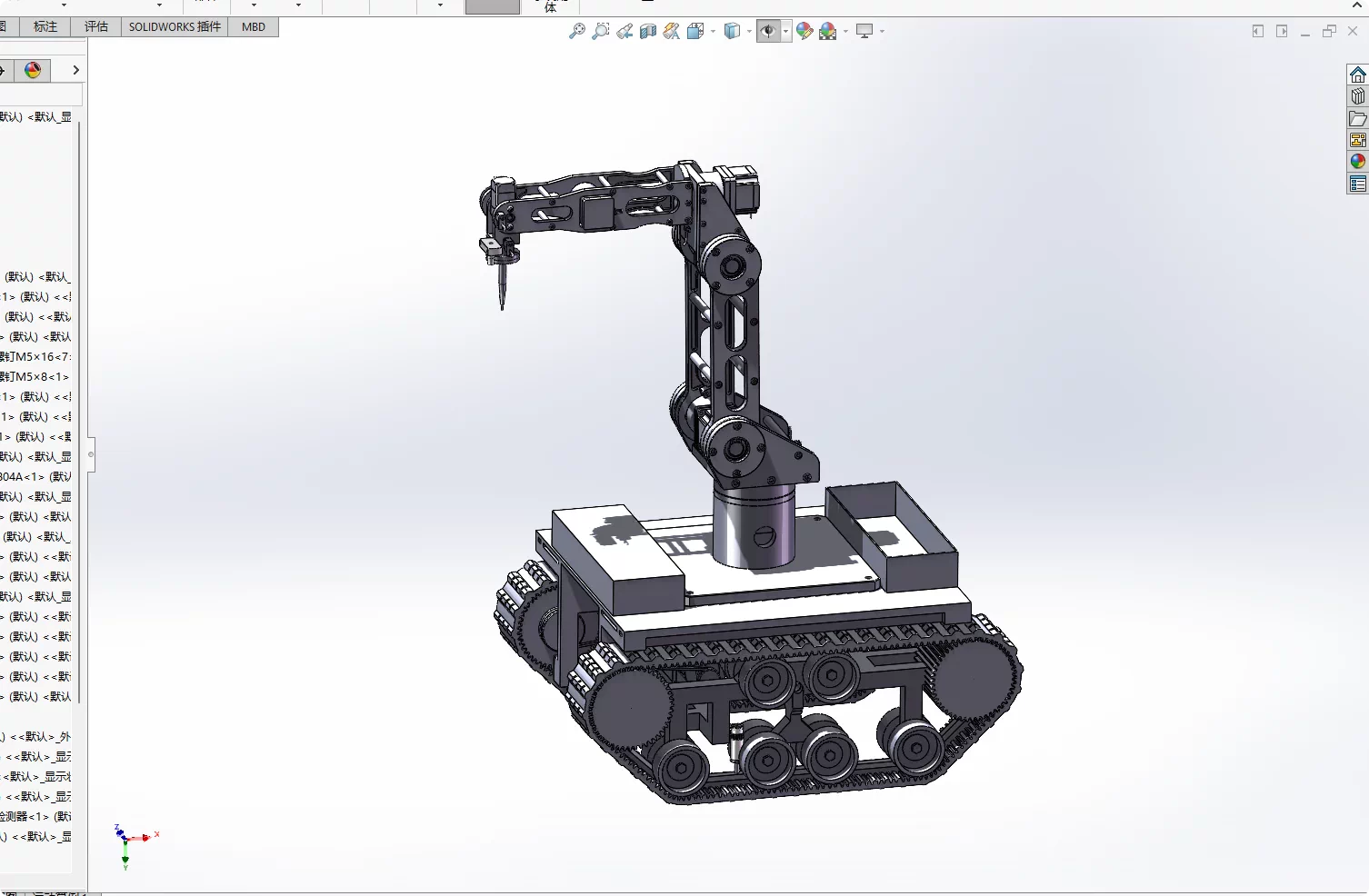
Task: Open View Settings dropdown arrow
Action: [x=882, y=31]
